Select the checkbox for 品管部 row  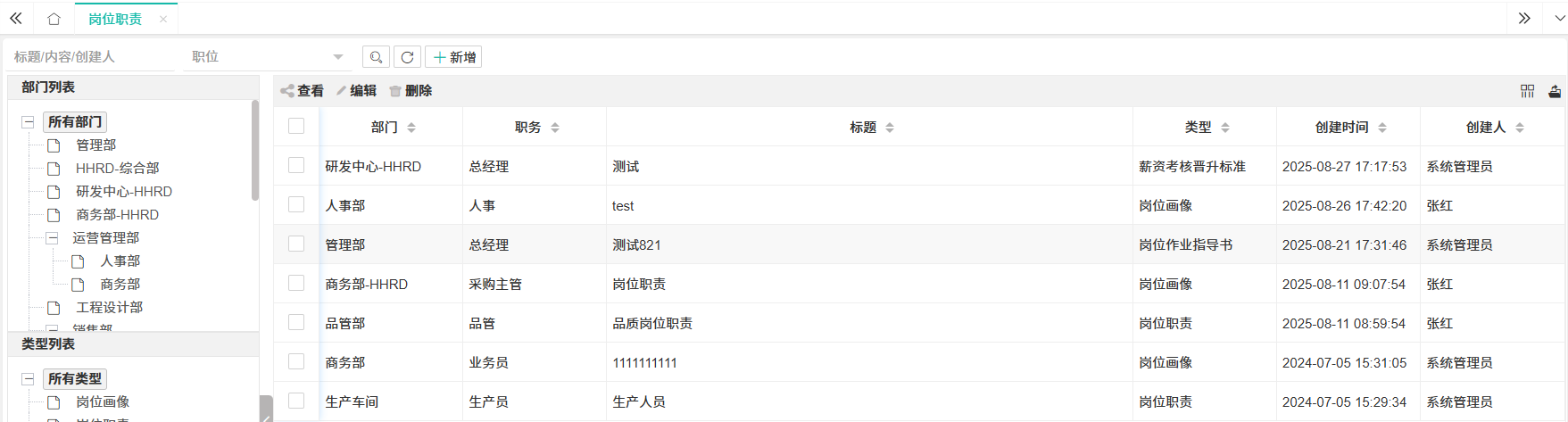(296, 323)
